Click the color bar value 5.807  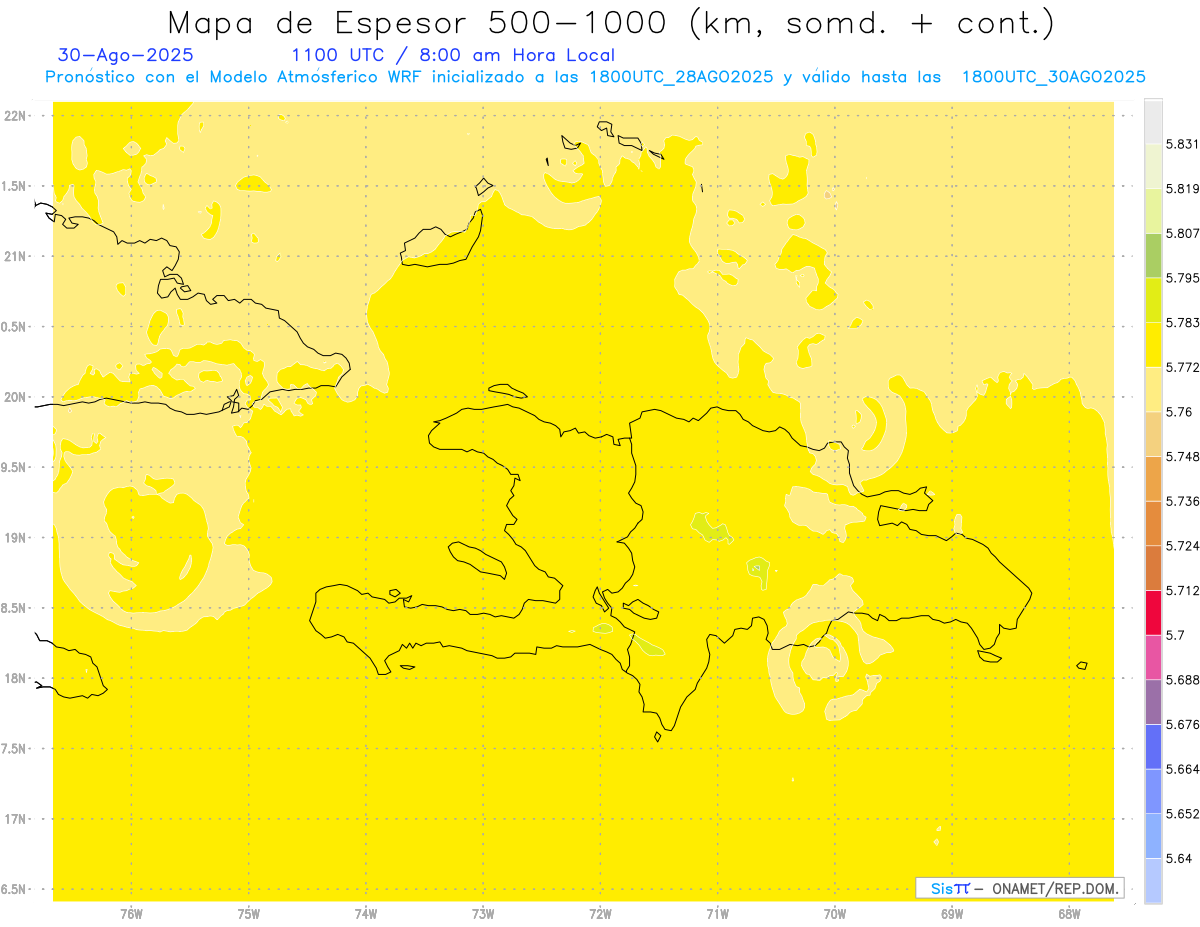pyautogui.click(x=1183, y=233)
